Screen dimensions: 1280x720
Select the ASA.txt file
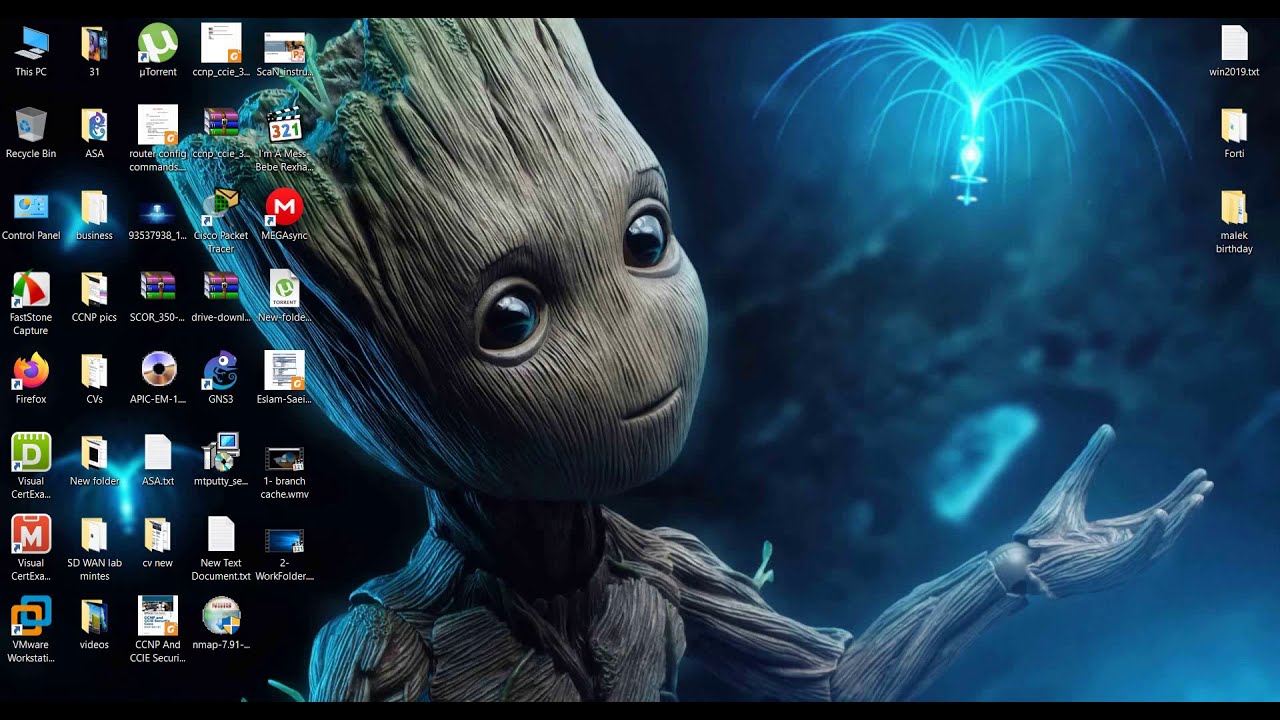point(158,454)
